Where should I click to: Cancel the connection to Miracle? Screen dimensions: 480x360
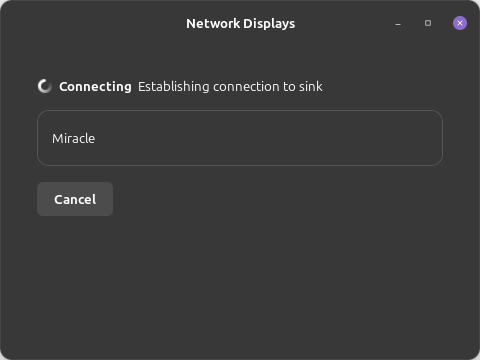(x=75, y=199)
